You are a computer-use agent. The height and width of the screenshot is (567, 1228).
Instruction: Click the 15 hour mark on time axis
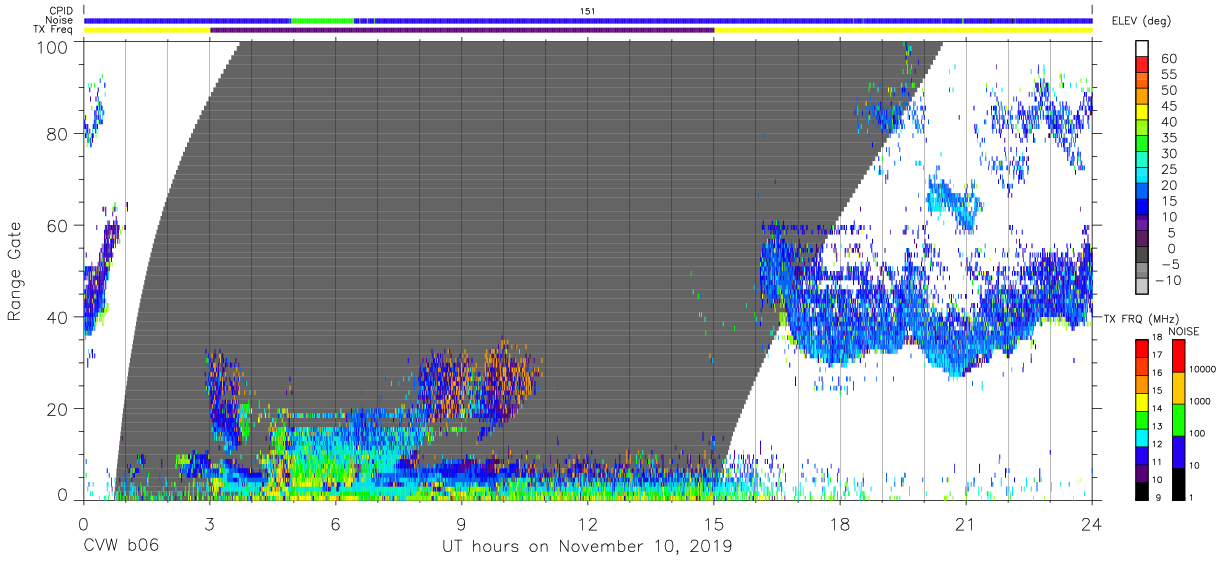[x=713, y=524]
